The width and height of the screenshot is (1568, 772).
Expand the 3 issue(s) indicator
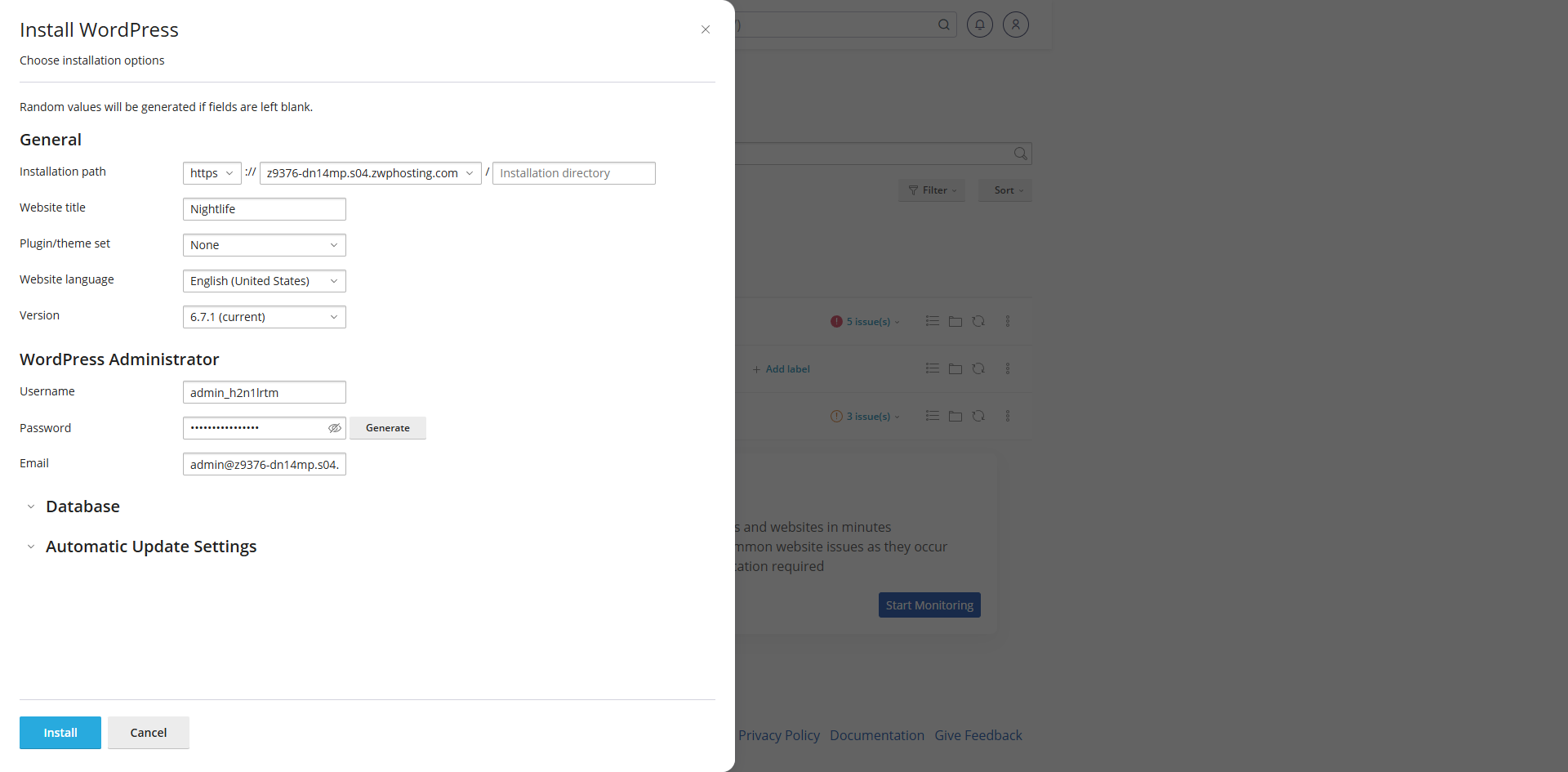tap(873, 417)
